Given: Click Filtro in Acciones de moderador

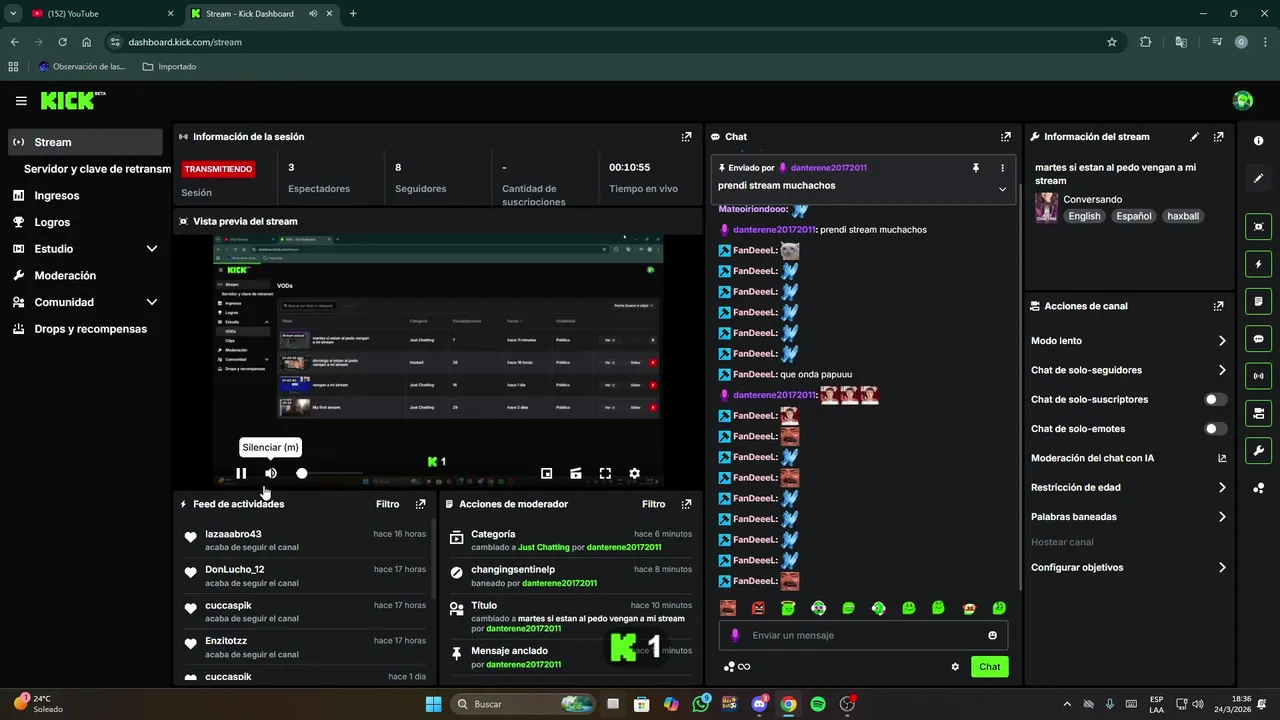Looking at the screenshot, I should pyautogui.click(x=653, y=505).
